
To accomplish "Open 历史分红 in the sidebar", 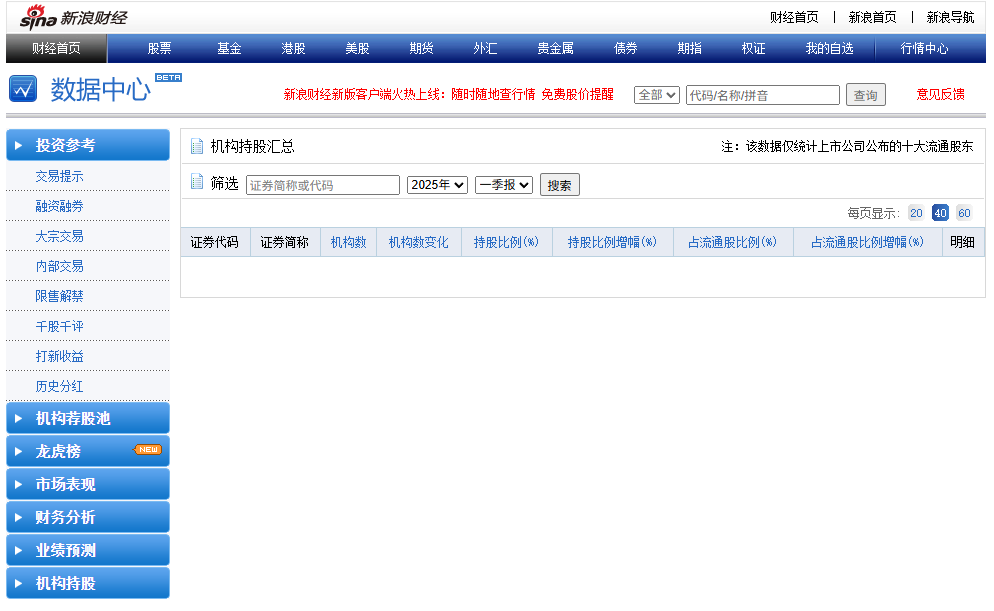I will coord(59,386).
